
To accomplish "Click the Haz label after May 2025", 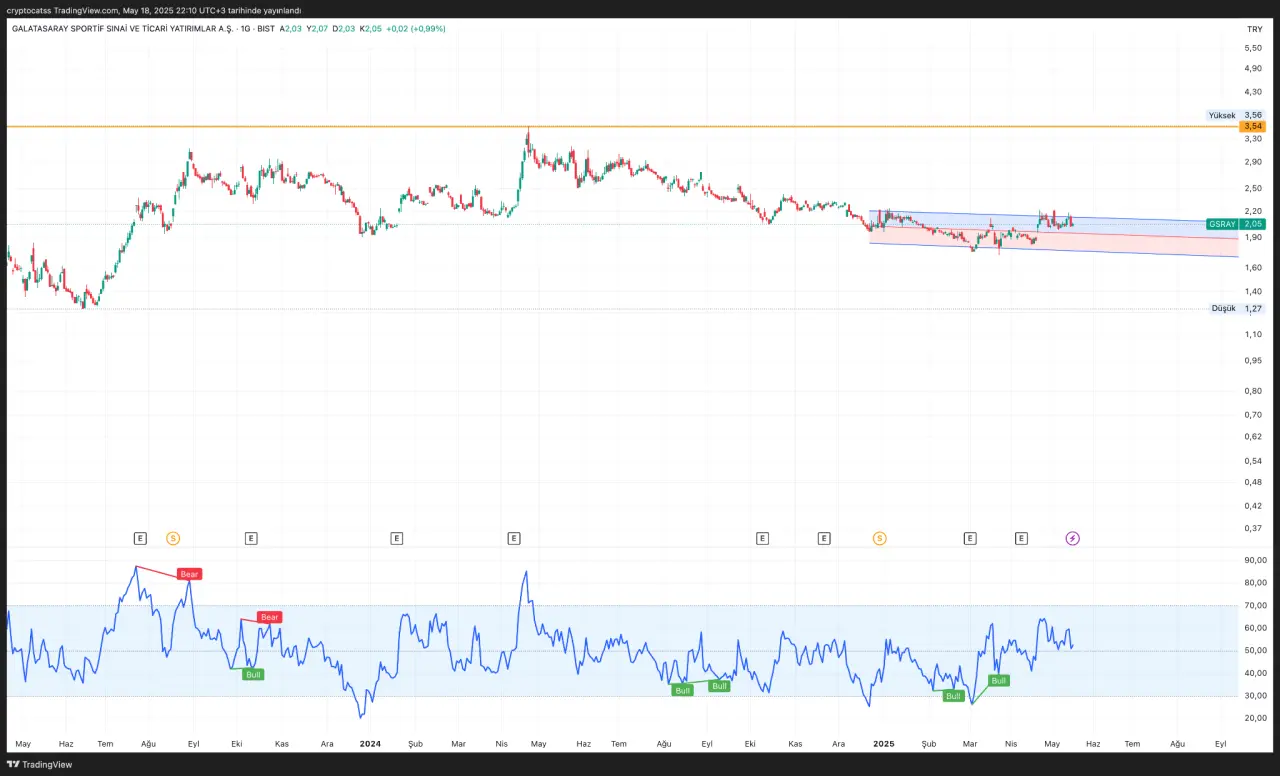I will click(x=1093, y=744).
